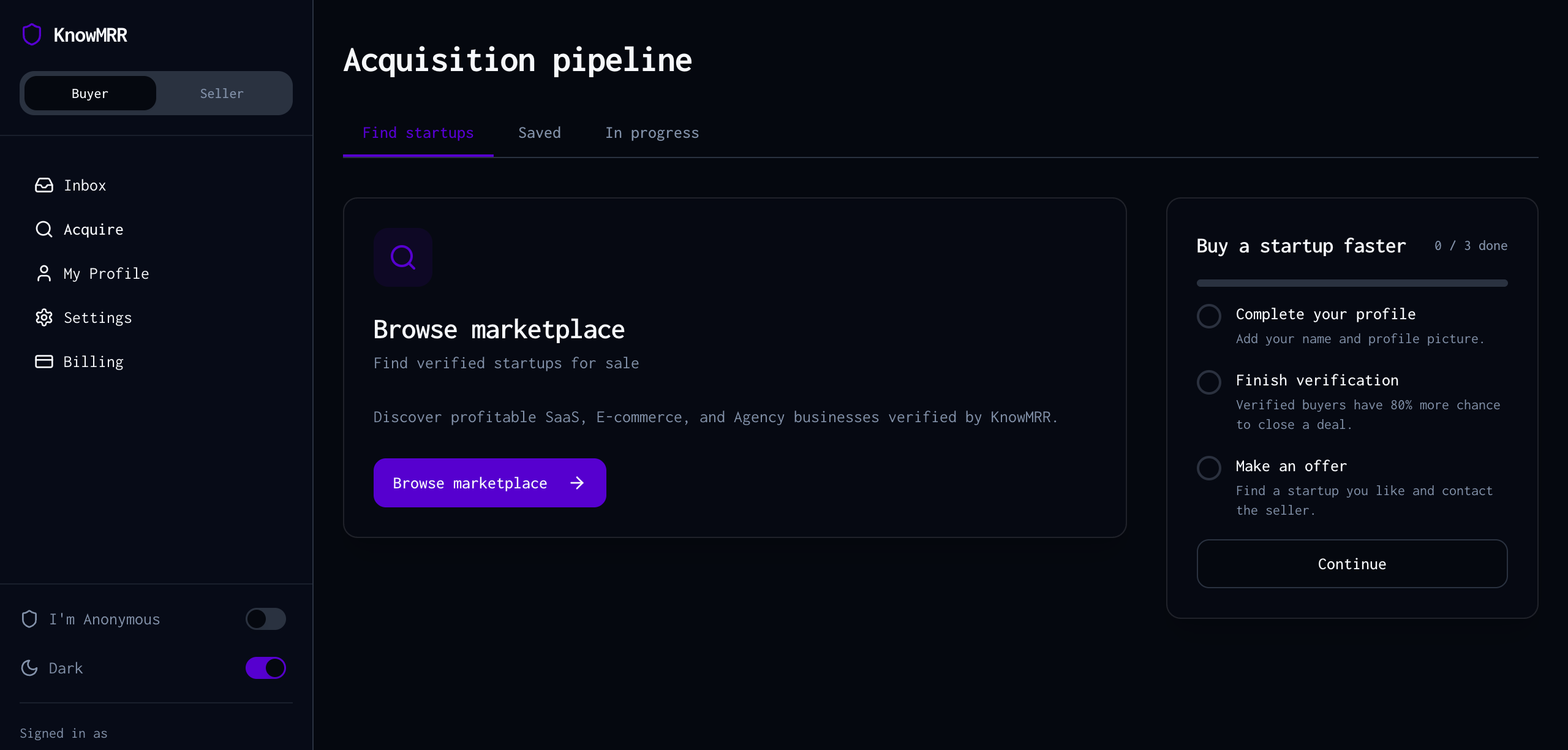
Task: Open the Settings page
Action: (x=156, y=317)
